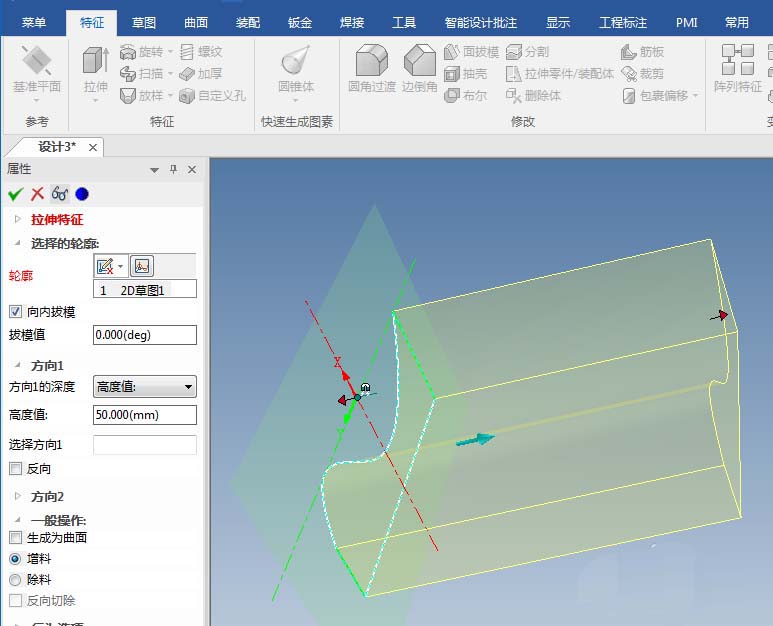Screen dimensions: 773x626
Task: Click the 选择方向1 field
Action: point(145,445)
